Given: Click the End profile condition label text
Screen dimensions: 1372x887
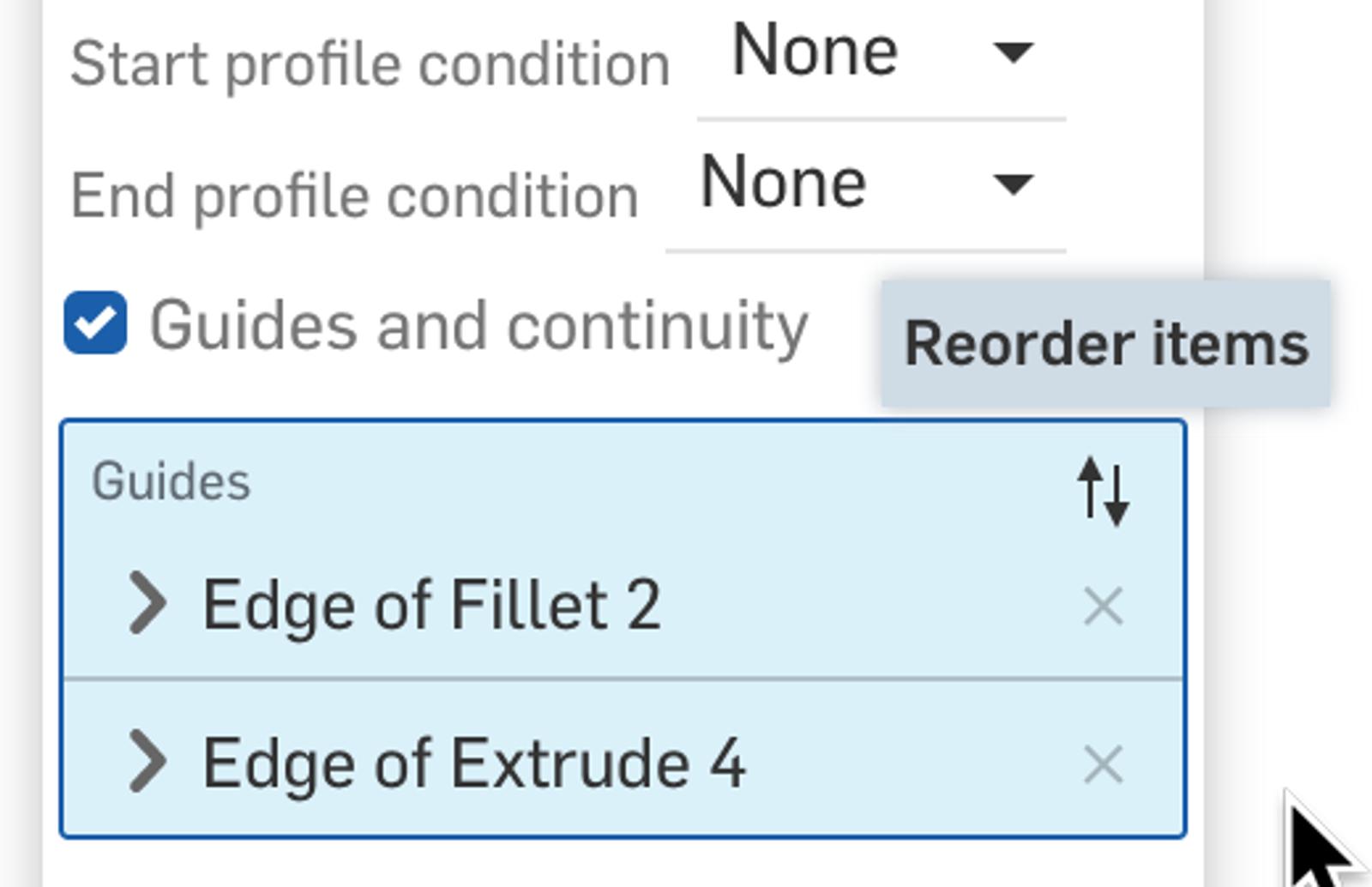Looking at the screenshot, I should (x=354, y=196).
